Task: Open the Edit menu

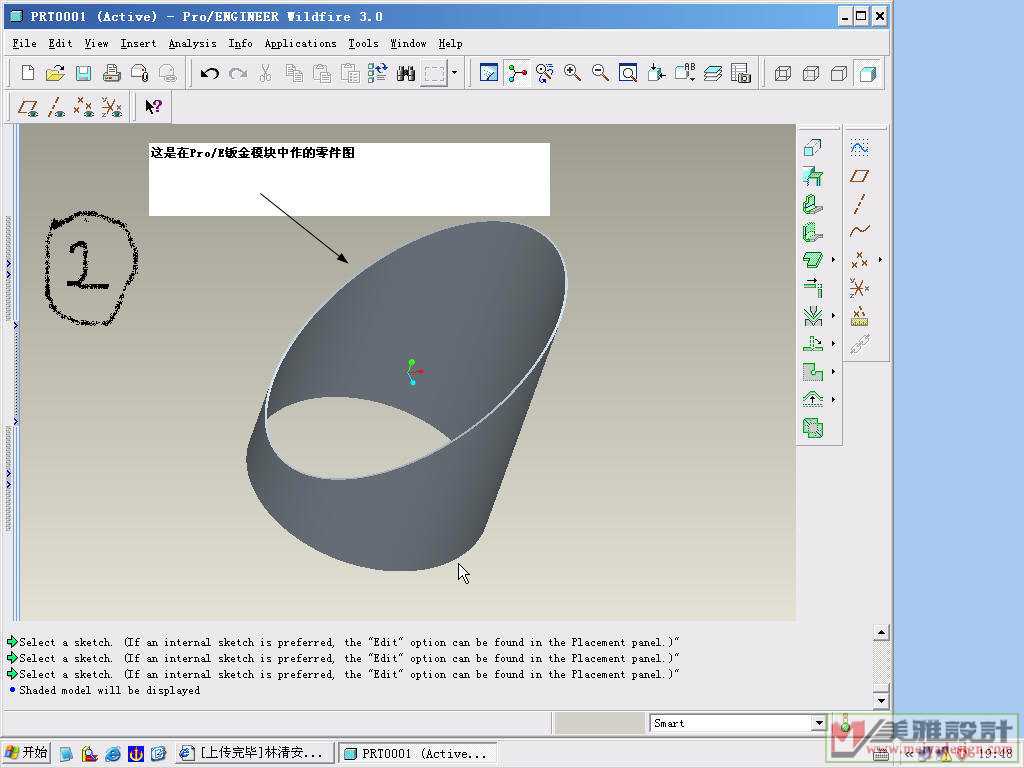Action: pos(60,44)
